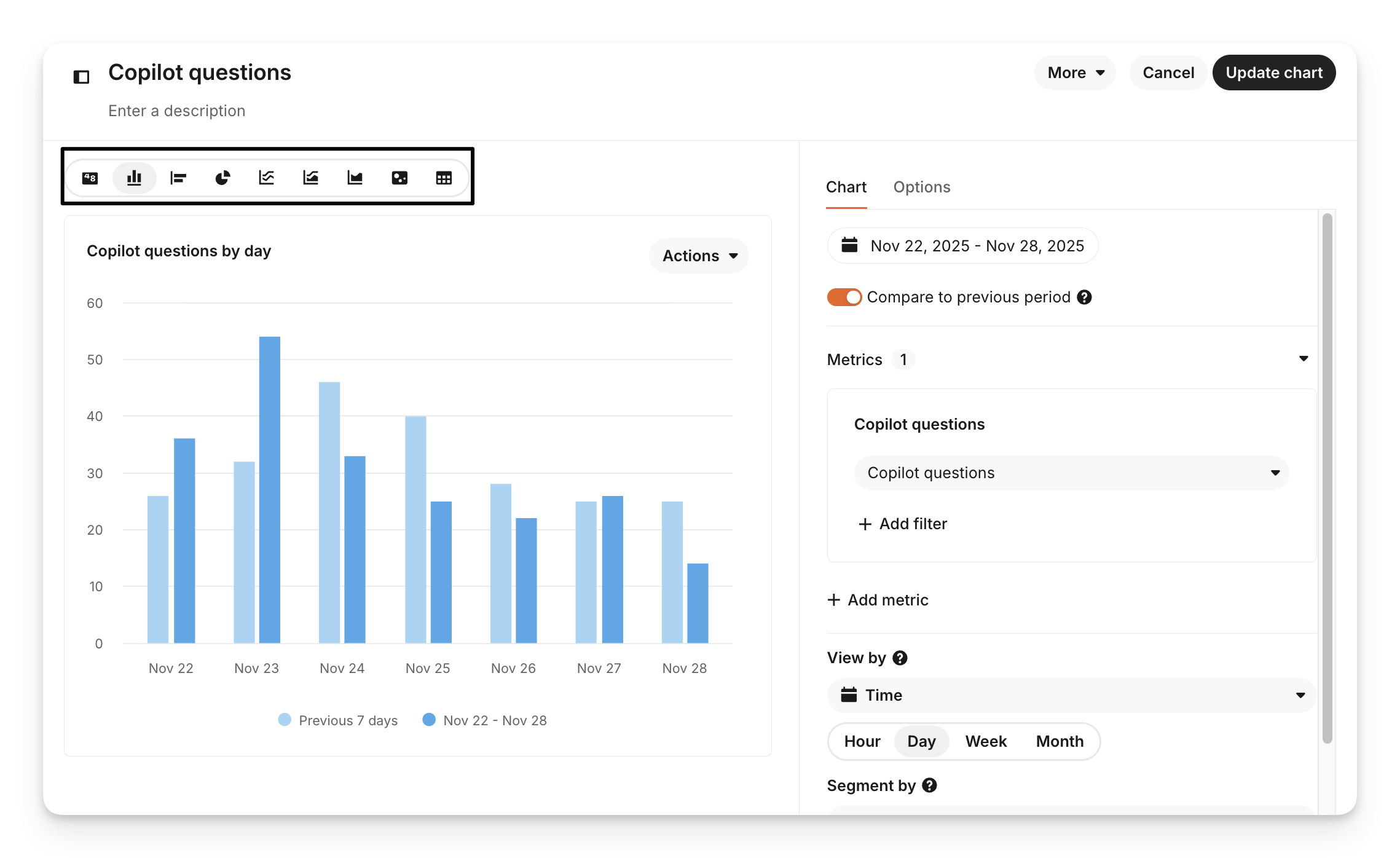The height and width of the screenshot is (858, 1400).
Task: Switch to the pie chart type
Action: pos(222,178)
